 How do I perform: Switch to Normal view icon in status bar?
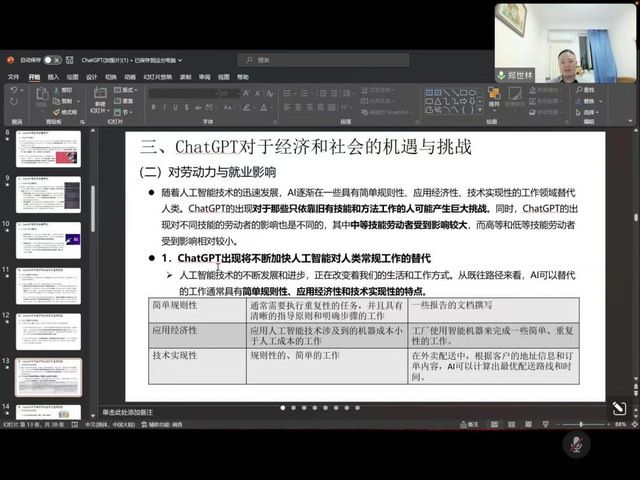[x=494, y=424]
